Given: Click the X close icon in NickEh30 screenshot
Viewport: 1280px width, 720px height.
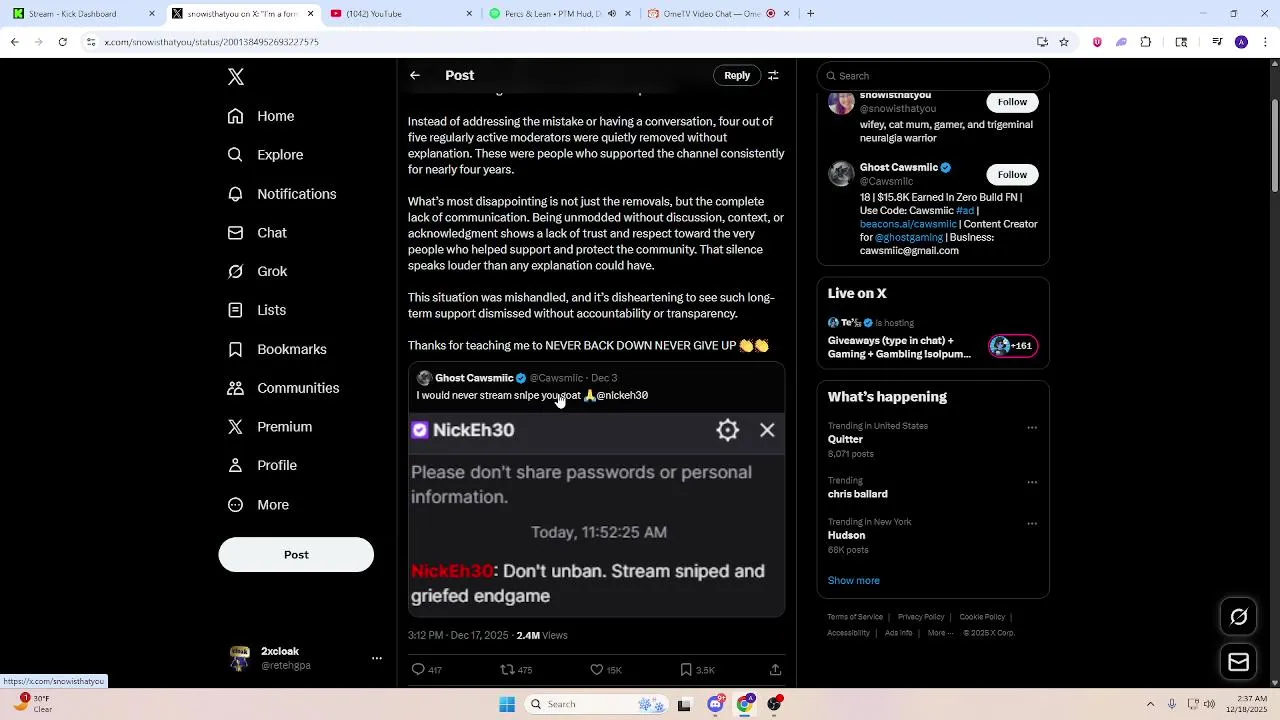Looking at the screenshot, I should click(x=767, y=430).
